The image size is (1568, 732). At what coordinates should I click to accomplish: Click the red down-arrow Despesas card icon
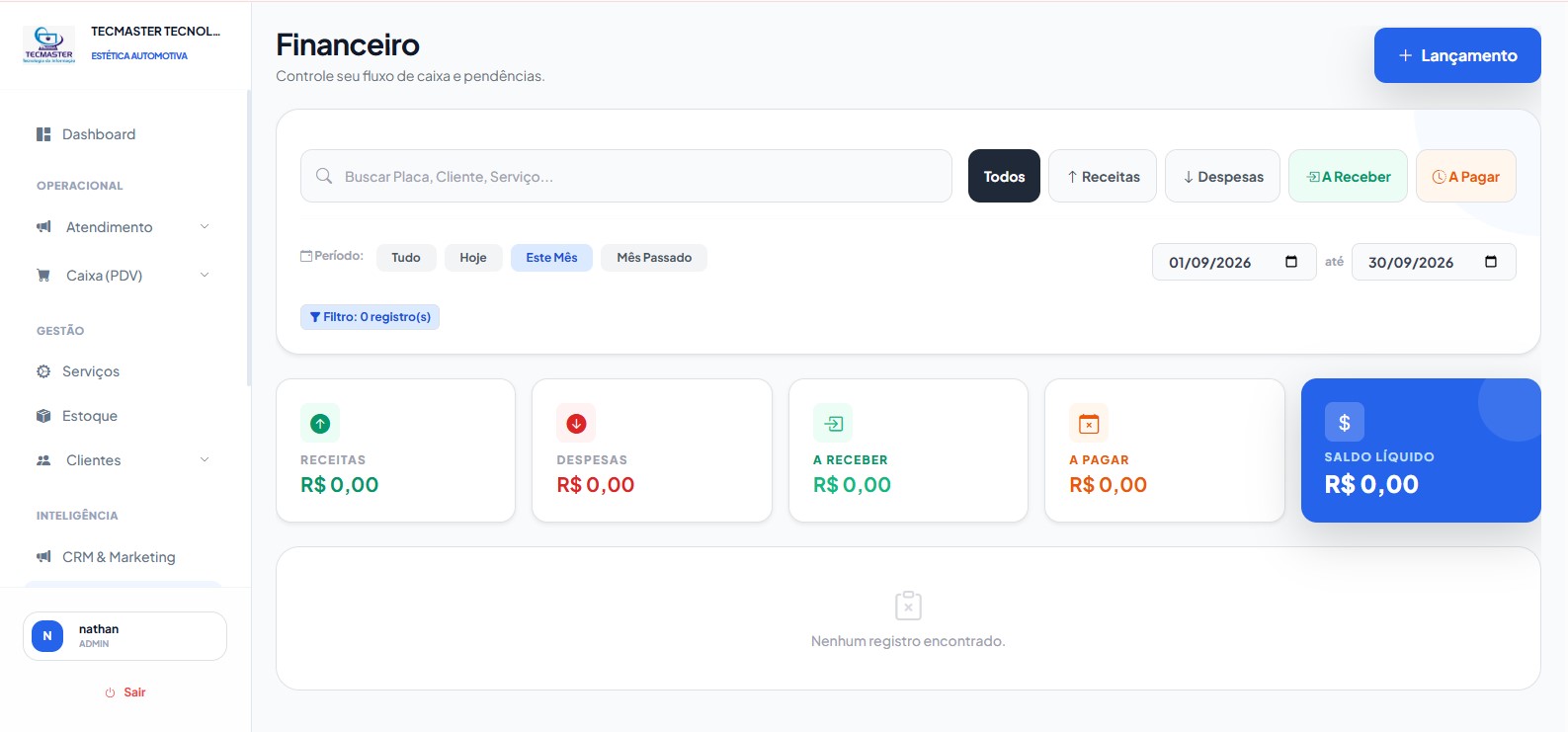(576, 424)
